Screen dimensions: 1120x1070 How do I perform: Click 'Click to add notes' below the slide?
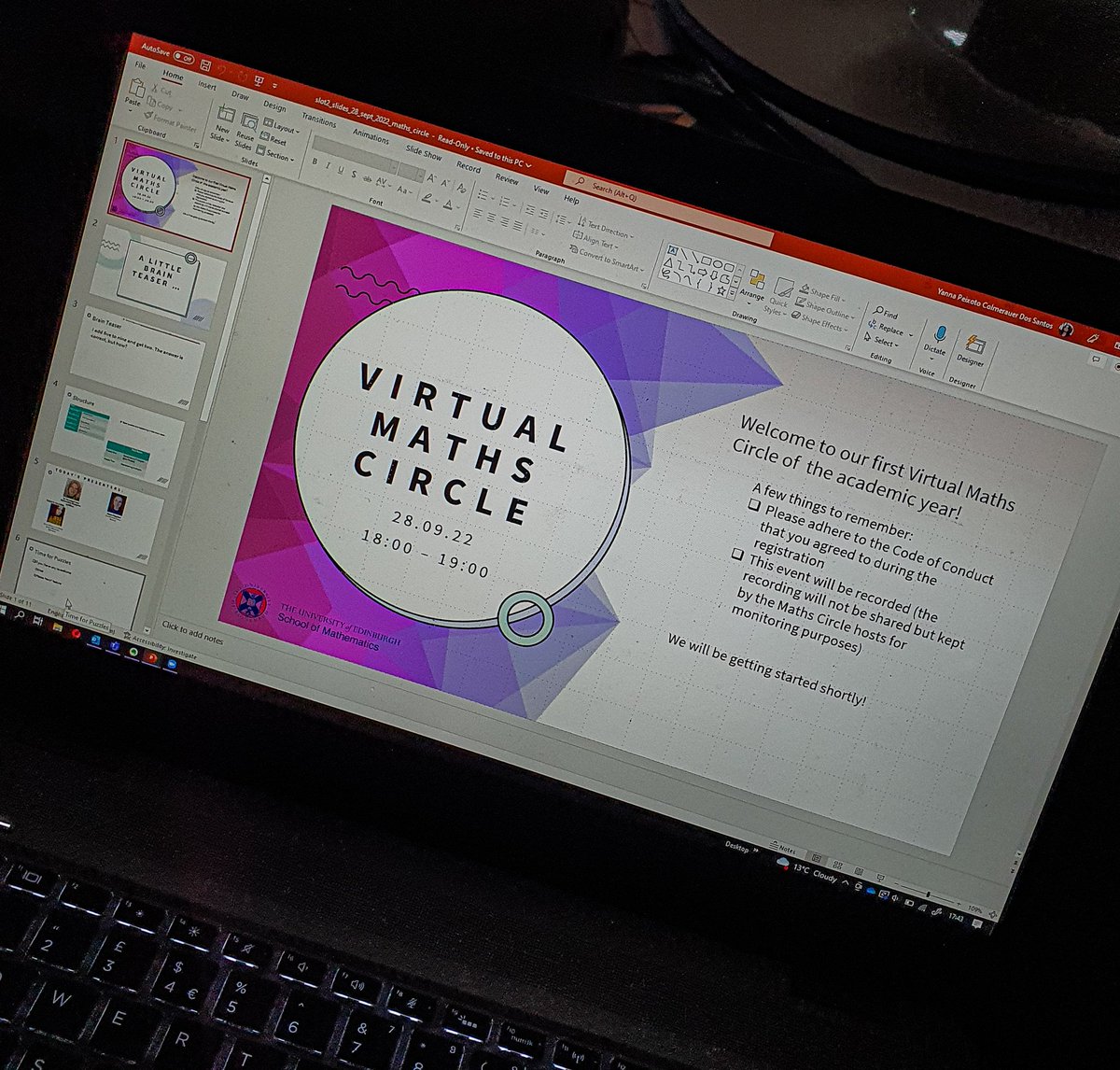pyautogui.click(x=192, y=633)
